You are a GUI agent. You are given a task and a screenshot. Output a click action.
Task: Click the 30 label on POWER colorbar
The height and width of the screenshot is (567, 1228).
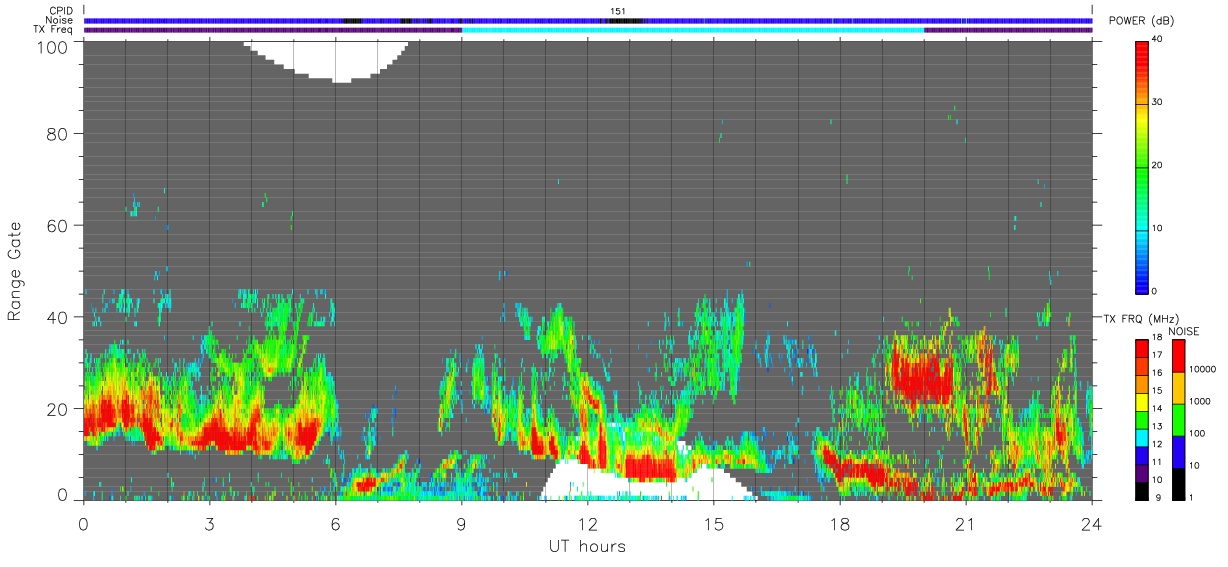point(1157,102)
